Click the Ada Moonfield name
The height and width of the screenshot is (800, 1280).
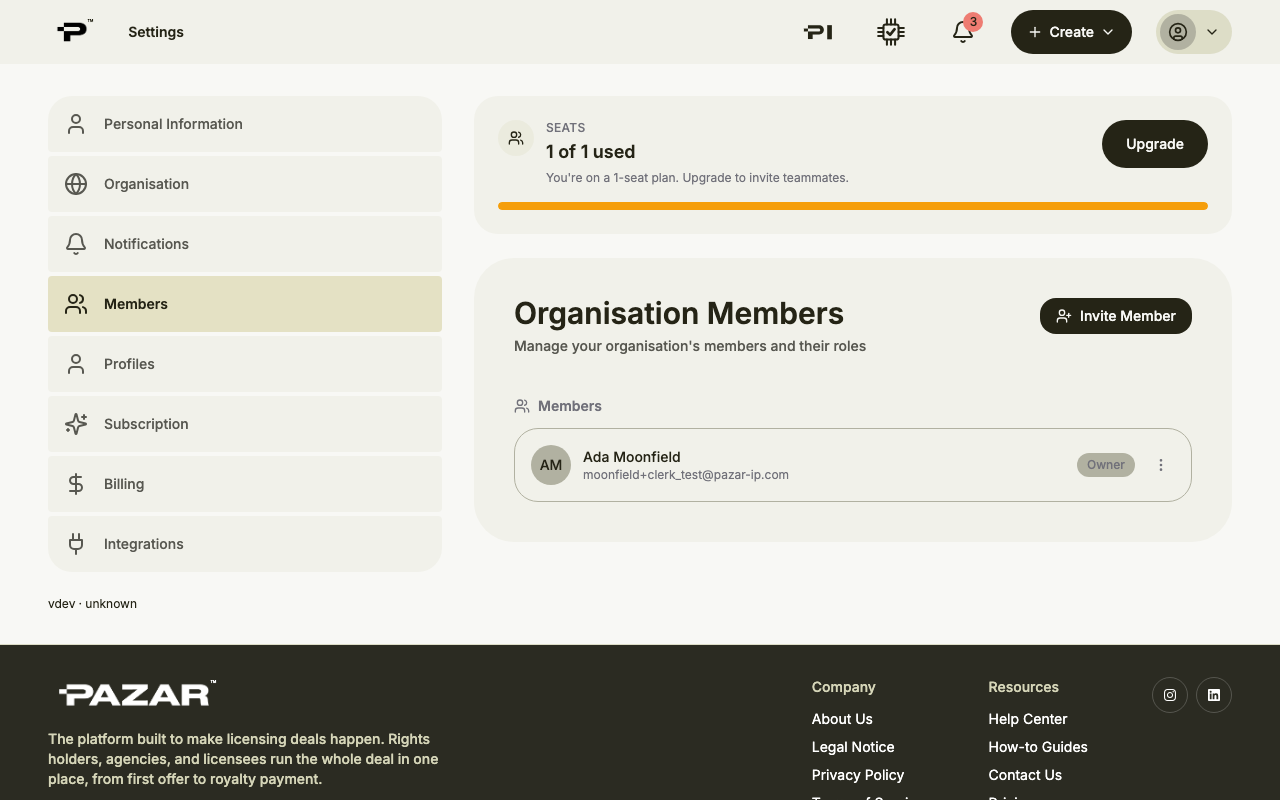tap(632, 457)
